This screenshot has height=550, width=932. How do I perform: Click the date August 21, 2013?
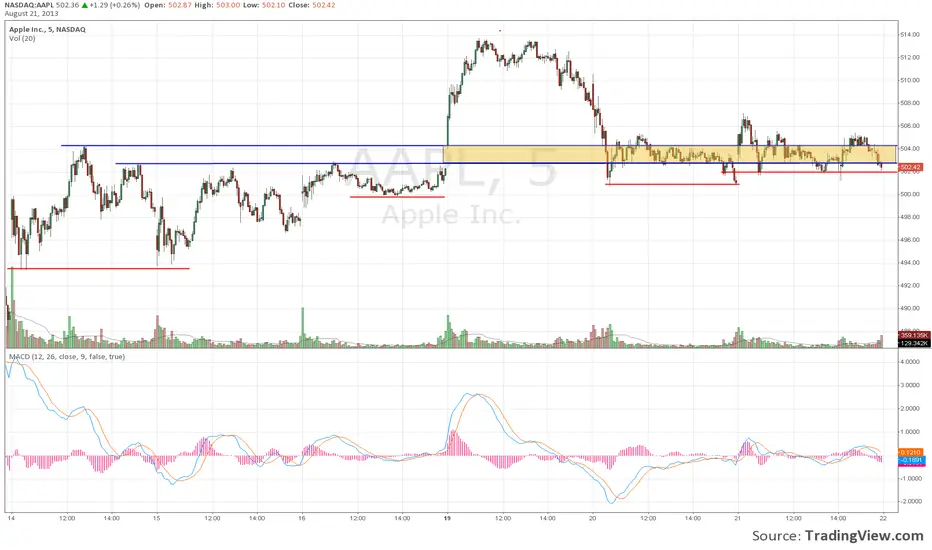pyautogui.click(x=32, y=14)
